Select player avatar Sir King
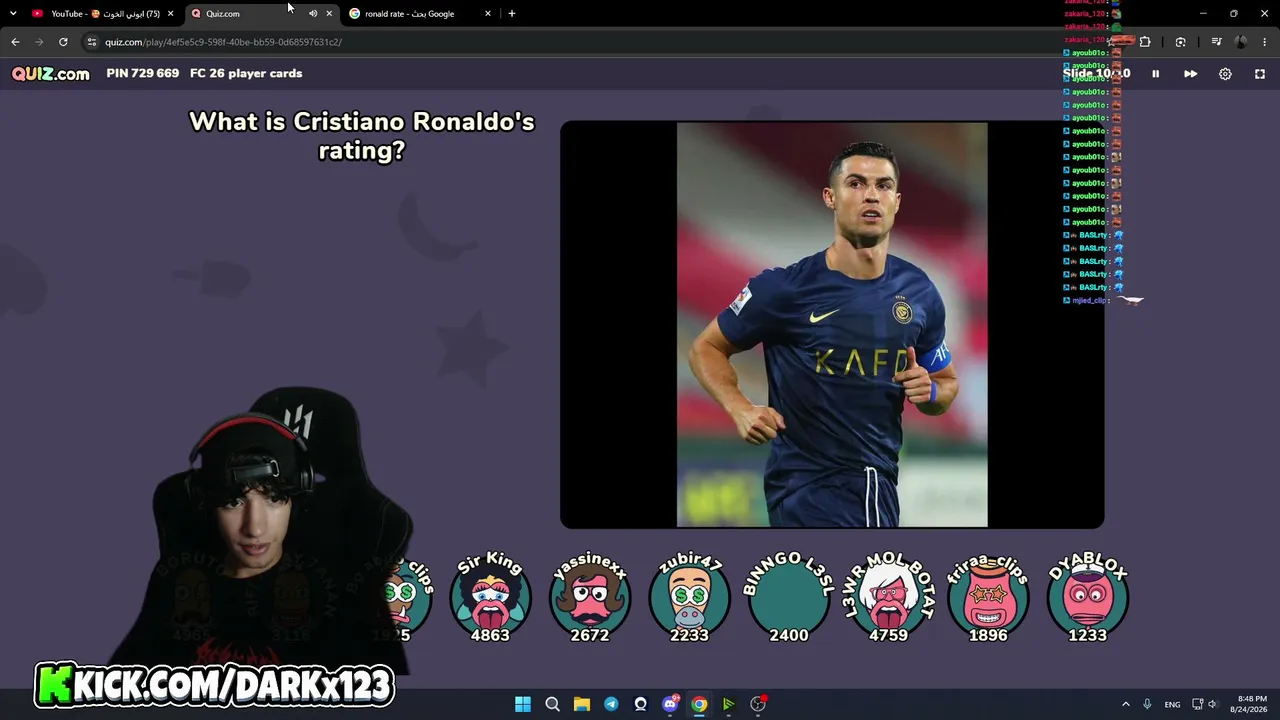Screen dimensions: 1280x720 click(490, 598)
